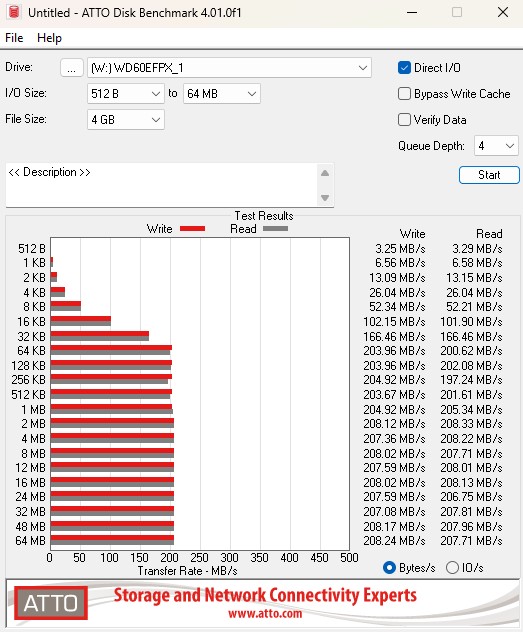The width and height of the screenshot is (523, 632).
Task: Uncheck the Direct I/O checkbox
Action: coord(404,68)
